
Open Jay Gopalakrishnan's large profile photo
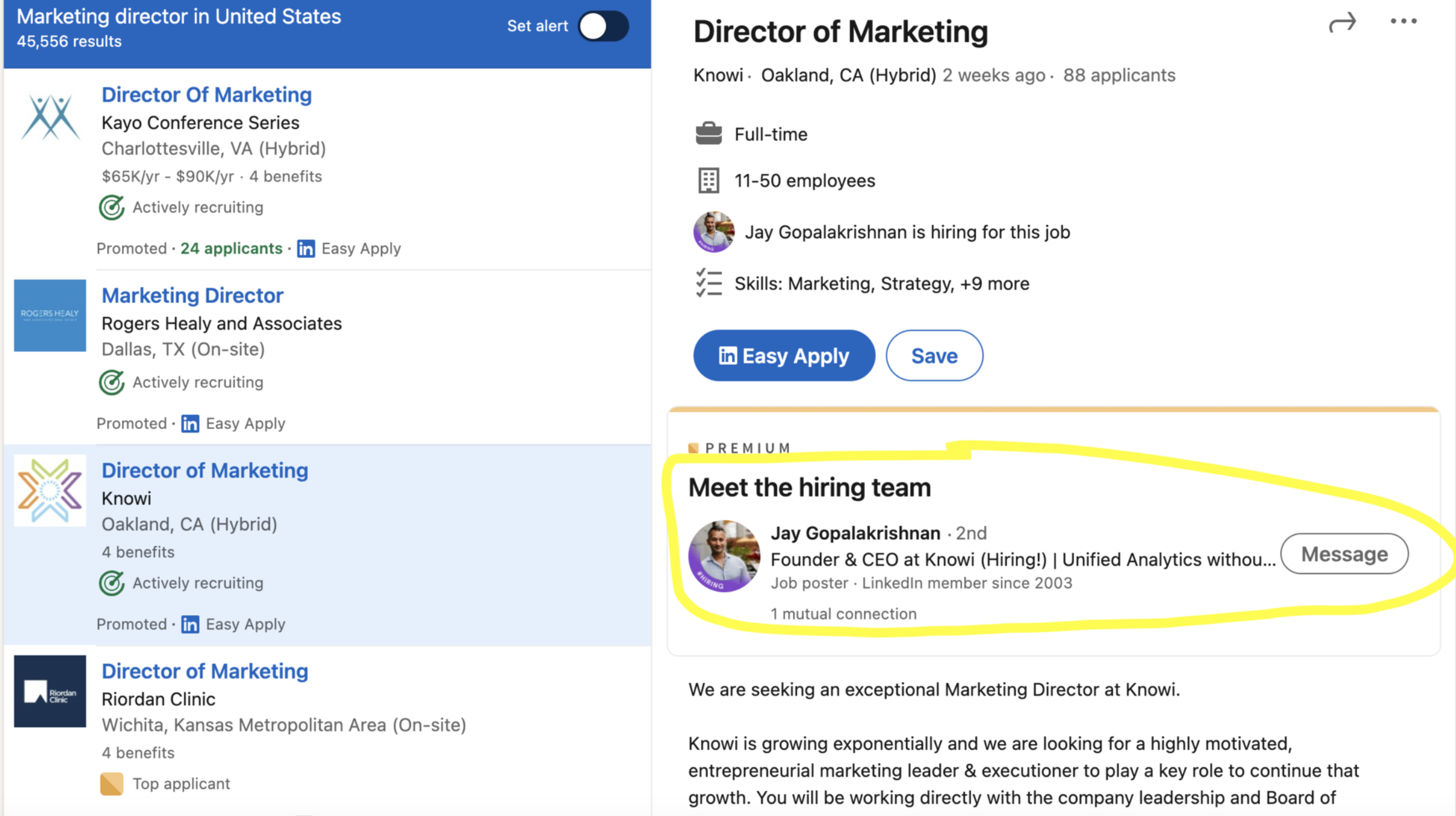[724, 556]
